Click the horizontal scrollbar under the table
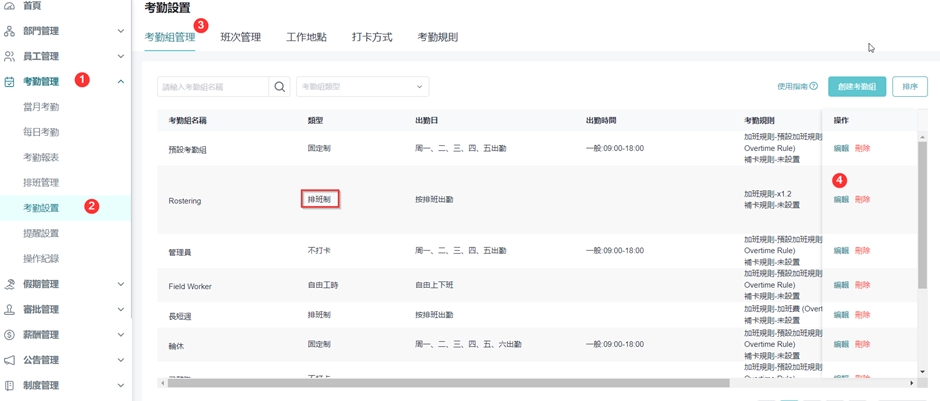Screen dimensions: 940x401 tap(450, 383)
